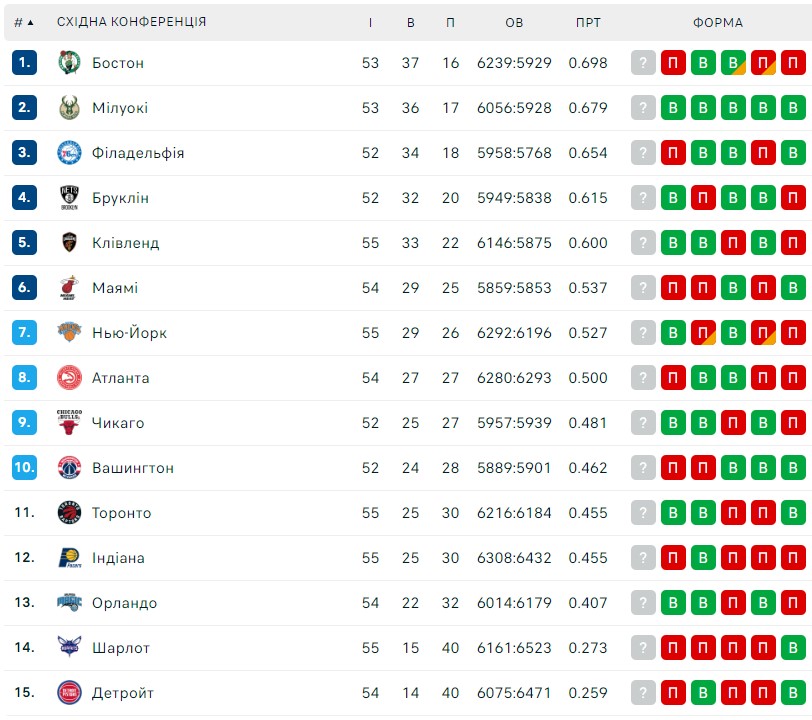Click the Milwaukee Bucks logo icon
Viewport: 812px width, 720px height.
coord(69,108)
